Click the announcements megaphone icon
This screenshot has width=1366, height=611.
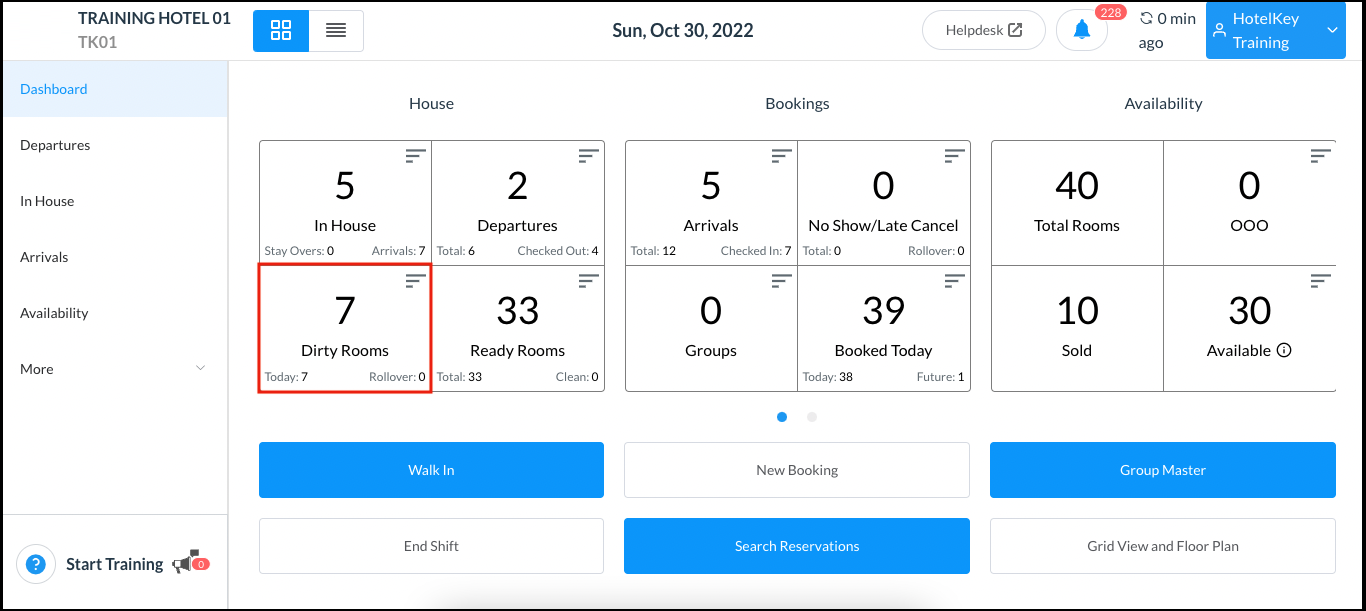[x=184, y=564]
